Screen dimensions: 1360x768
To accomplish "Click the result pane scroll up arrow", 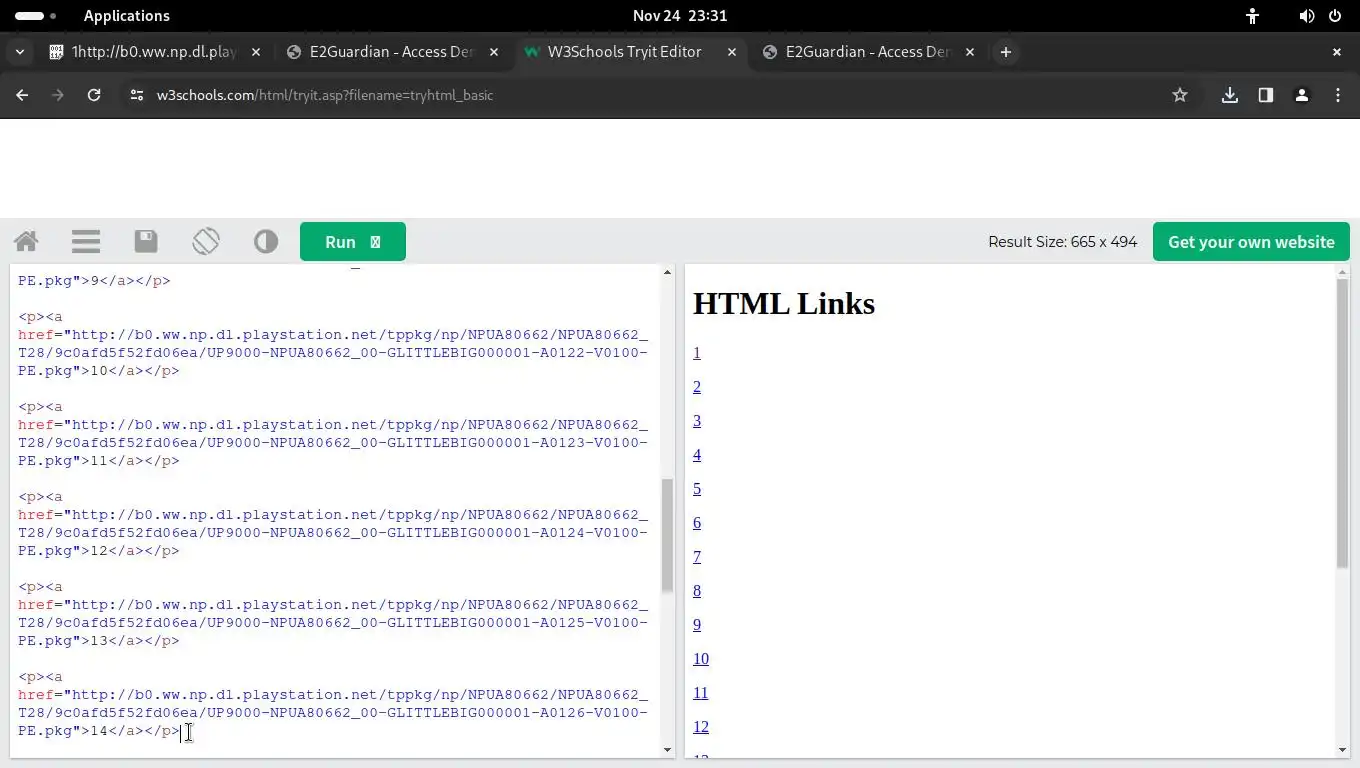I will (x=1343, y=272).
